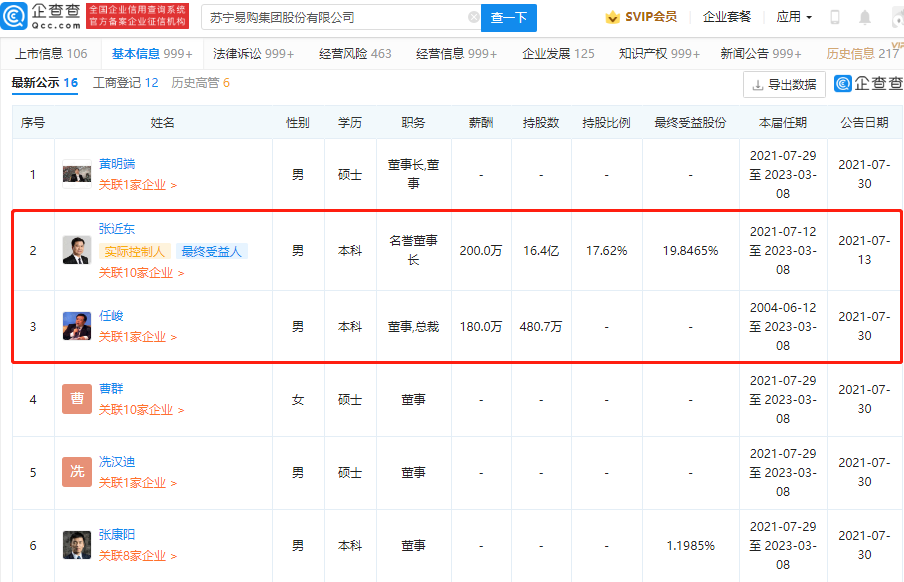The image size is (904, 582).
Task: Click 张近东's profile photo
Action: [77, 250]
